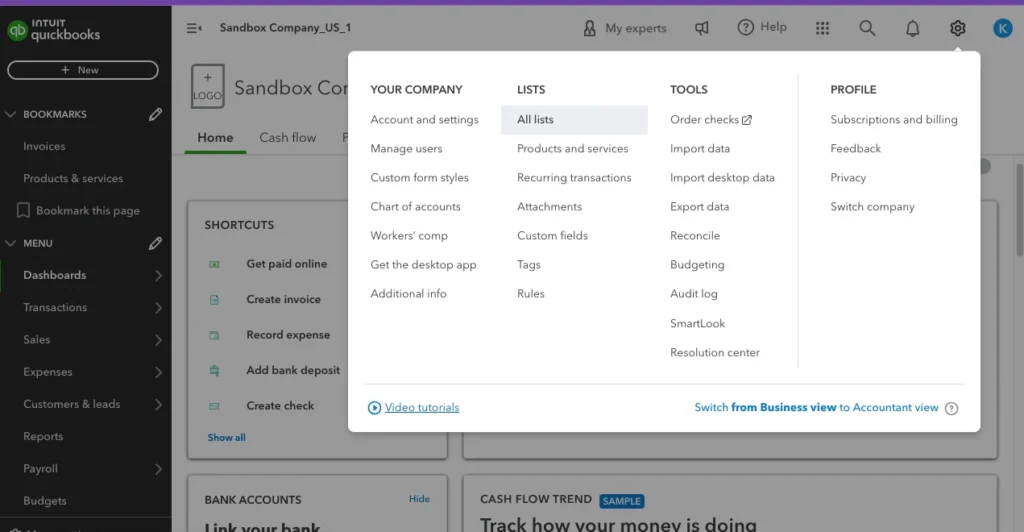Open Subscriptions and billing
Screen dimensions: 1024x532
894,119
